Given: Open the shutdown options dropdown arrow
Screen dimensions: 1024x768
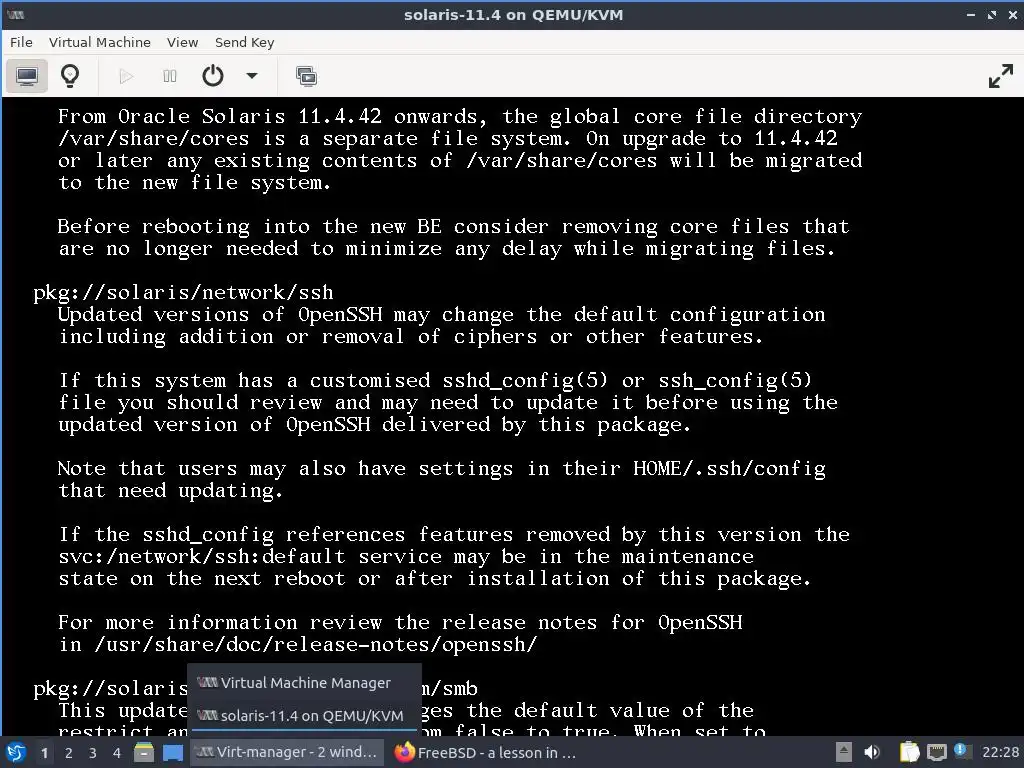Looking at the screenshot, I should pyautogui.click(x=251, y=76).
